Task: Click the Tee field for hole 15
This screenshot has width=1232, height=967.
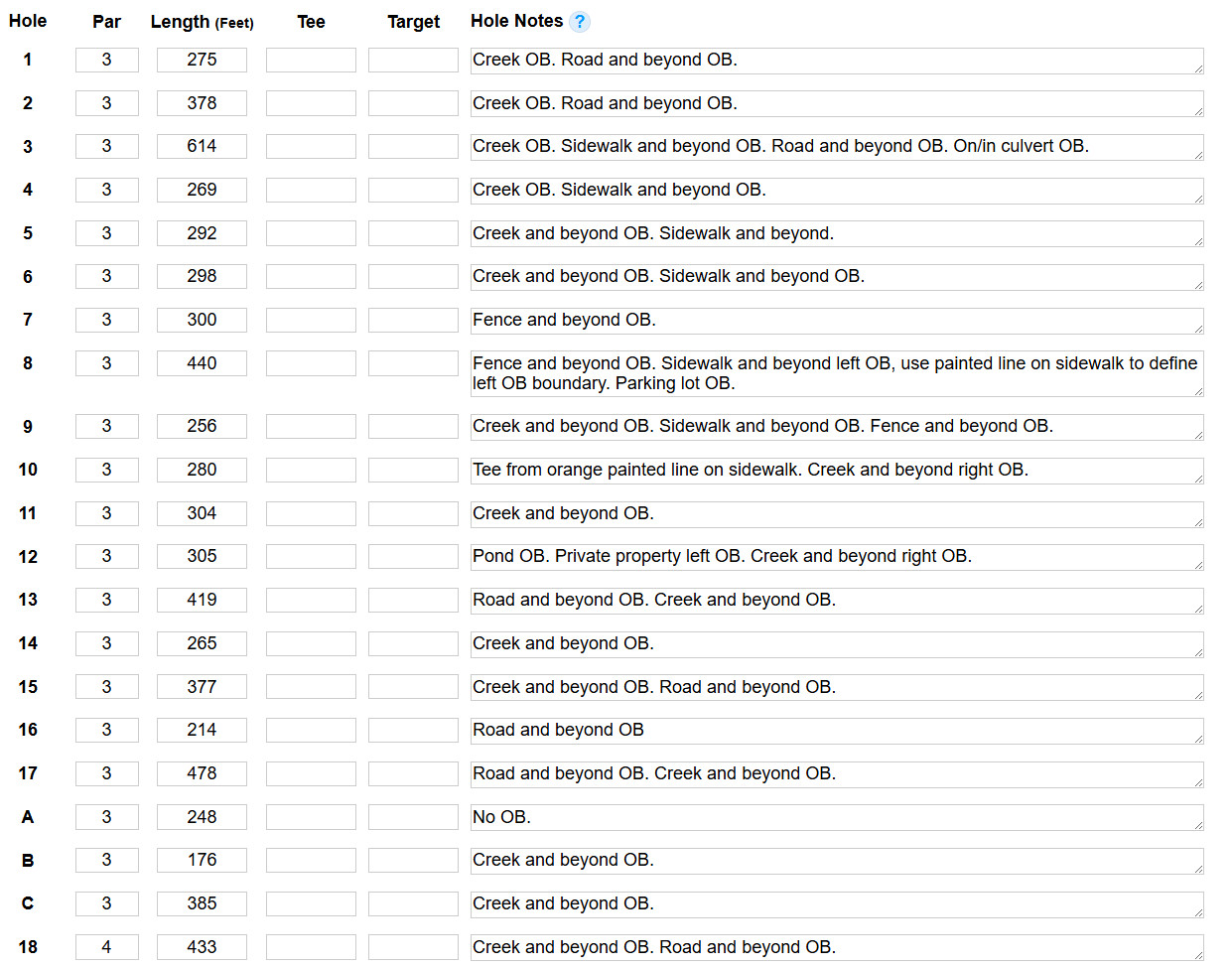Action: 311,687
